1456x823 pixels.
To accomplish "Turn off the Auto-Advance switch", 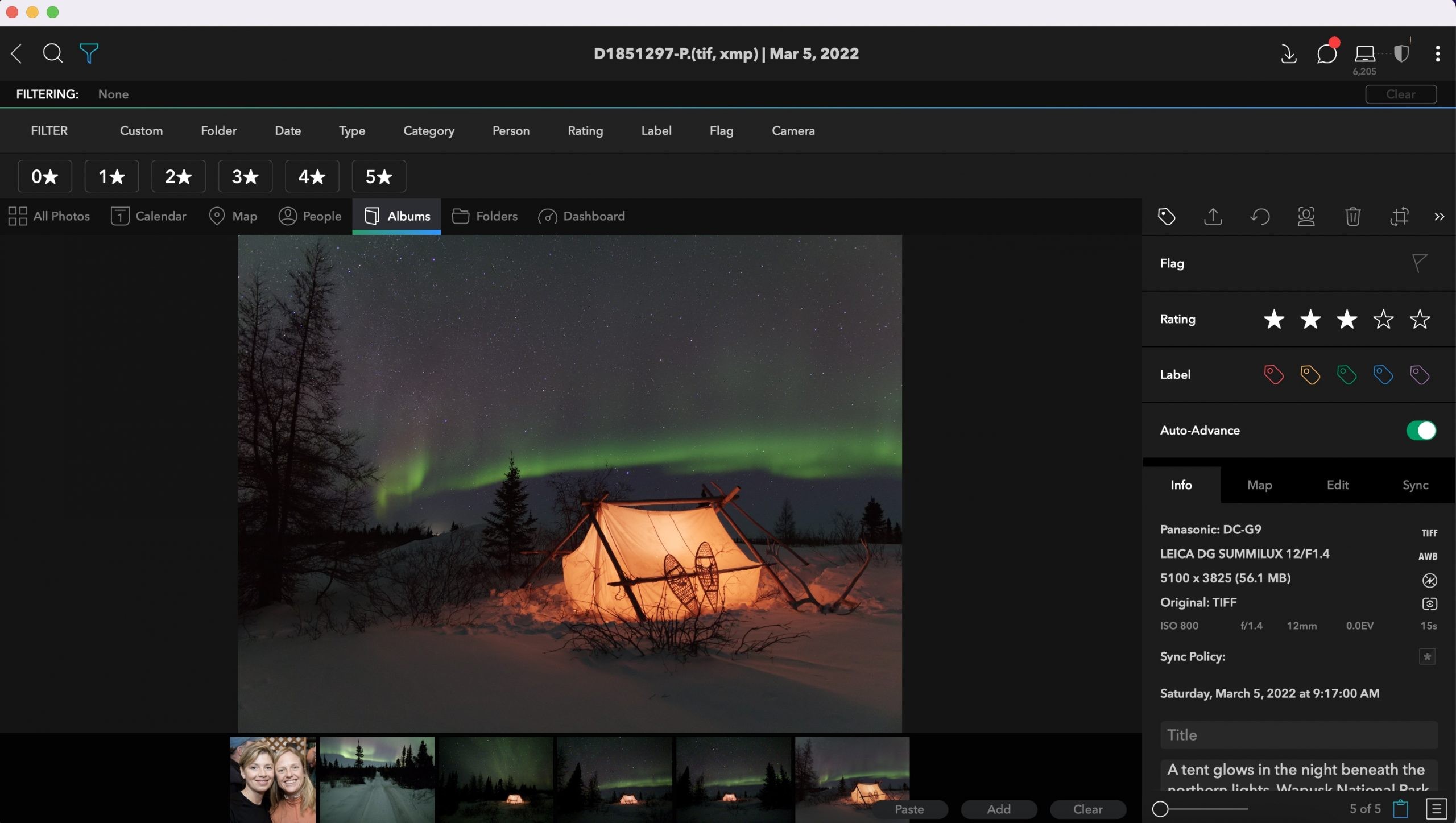I will point(1421,431).
